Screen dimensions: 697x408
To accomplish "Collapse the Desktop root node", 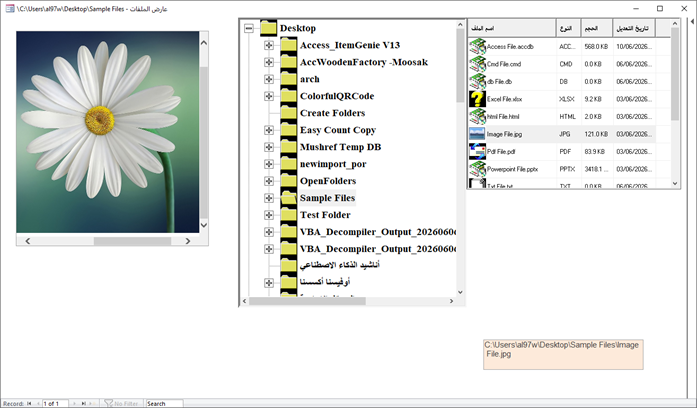I will (x=249, y=28).
